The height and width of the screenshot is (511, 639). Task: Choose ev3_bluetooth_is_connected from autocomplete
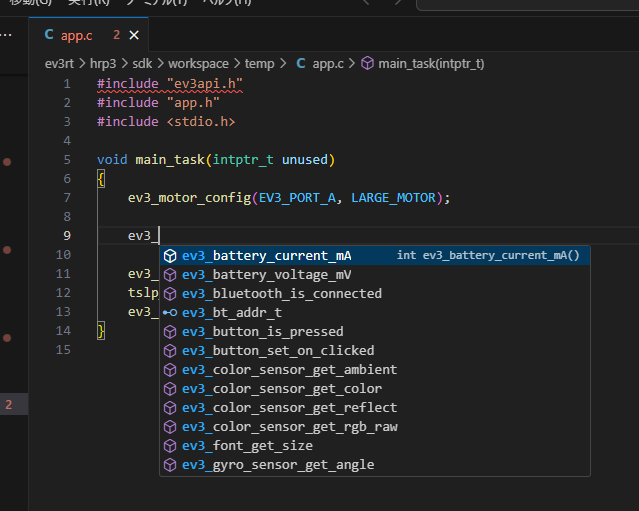coord(375,294)
